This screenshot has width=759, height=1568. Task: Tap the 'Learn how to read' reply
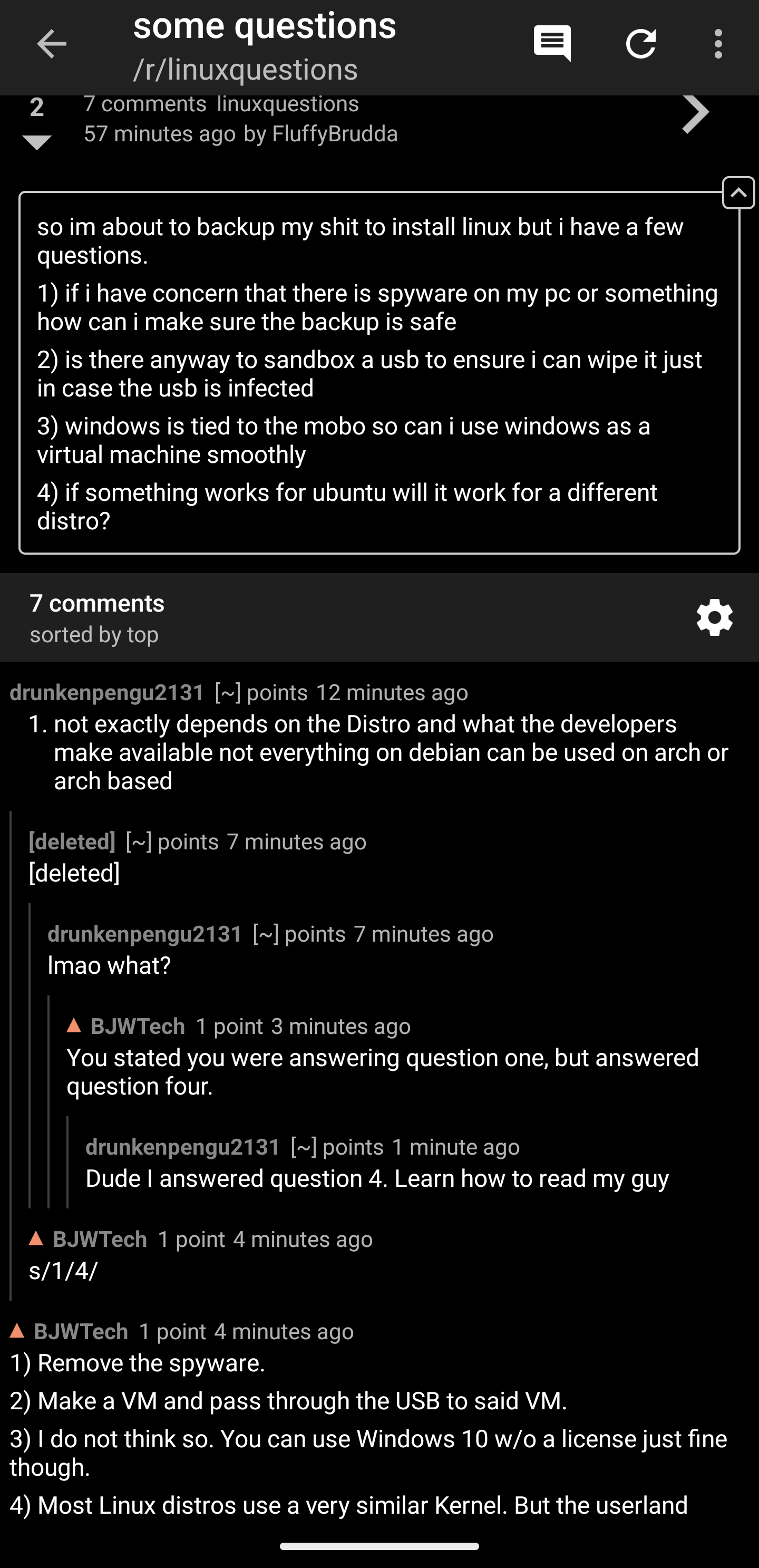coord(377,1178)
